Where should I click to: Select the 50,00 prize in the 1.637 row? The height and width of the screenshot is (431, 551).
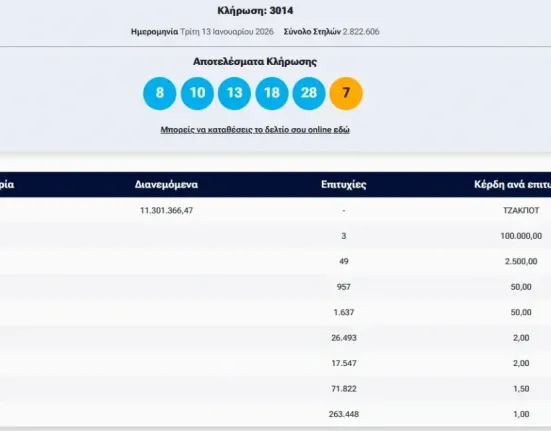point(521,312)
